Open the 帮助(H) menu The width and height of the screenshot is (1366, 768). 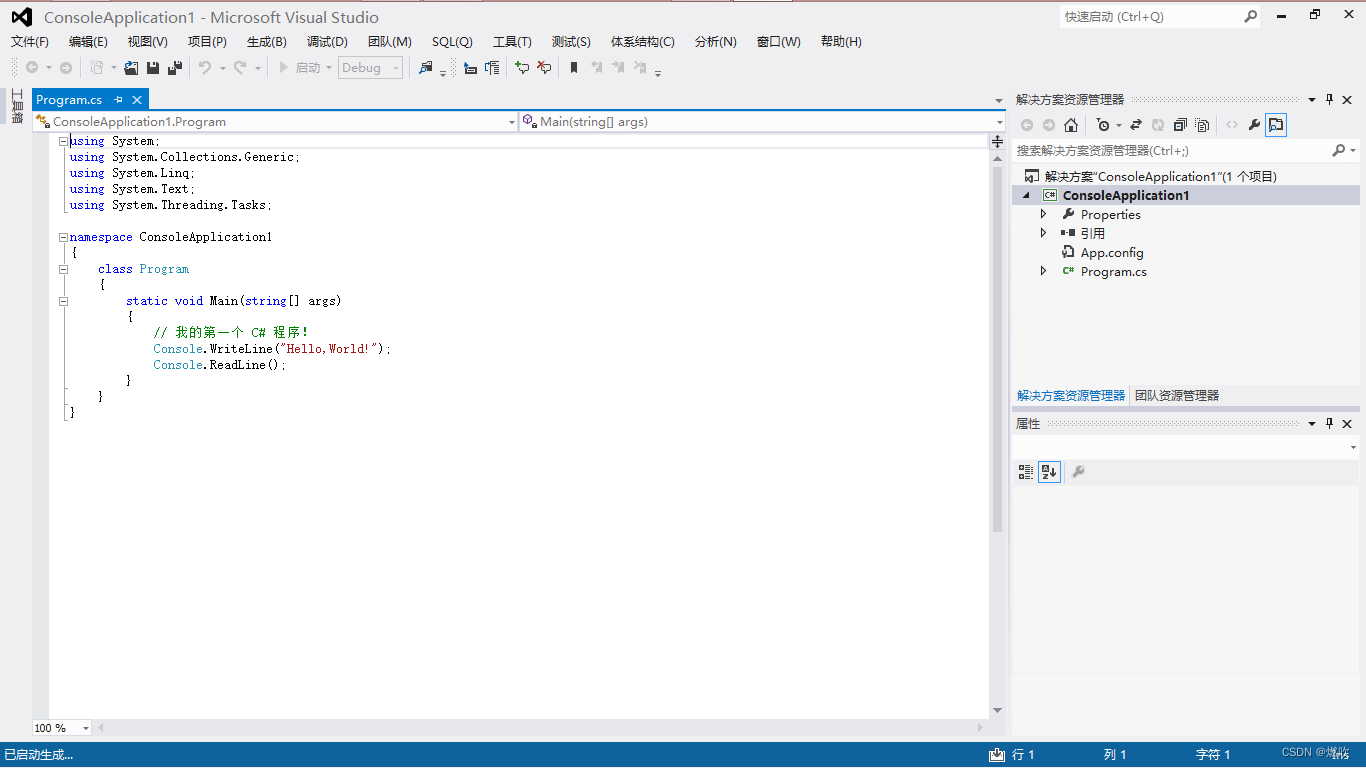pyautogui.click(x=841, y=42)
